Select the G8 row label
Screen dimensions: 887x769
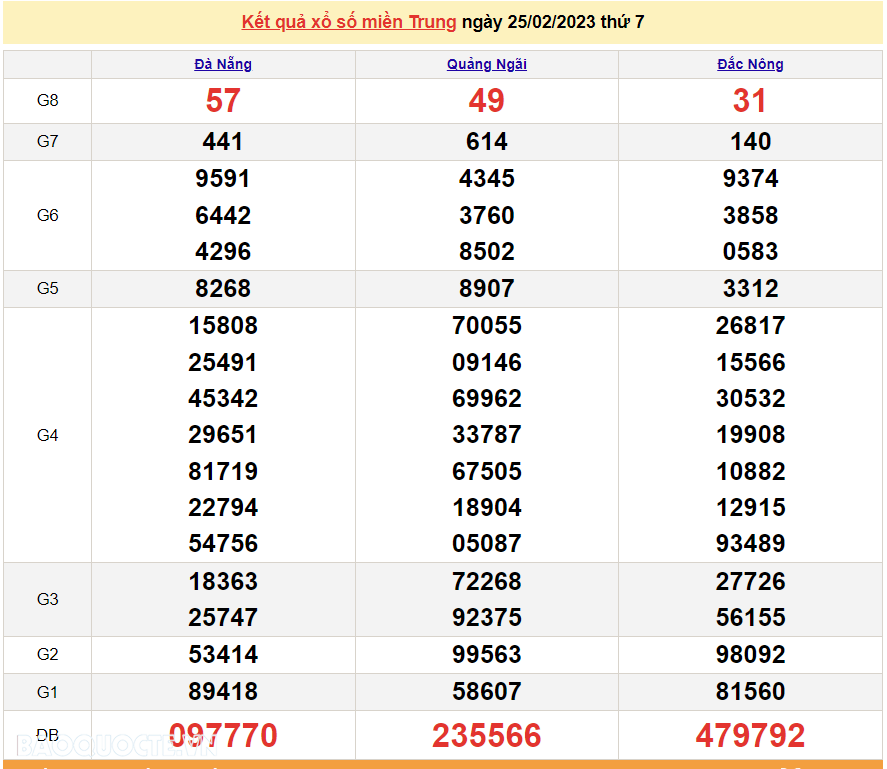[47, 101]
